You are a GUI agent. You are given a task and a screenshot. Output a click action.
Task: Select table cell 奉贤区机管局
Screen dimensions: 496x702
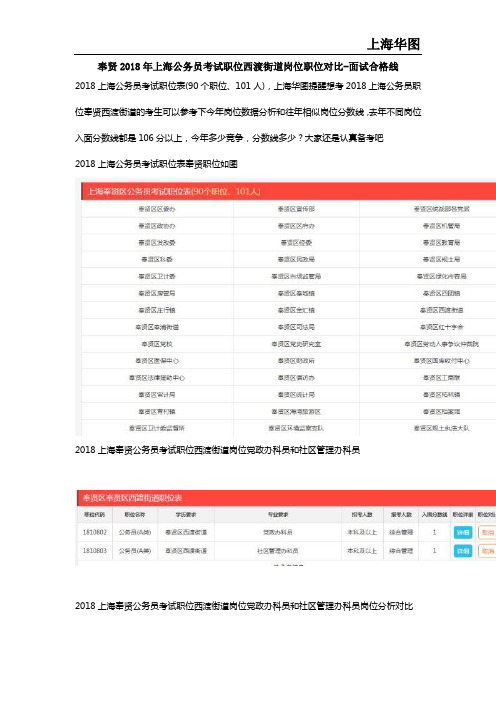pyautogui.click(x=441, y=226)
